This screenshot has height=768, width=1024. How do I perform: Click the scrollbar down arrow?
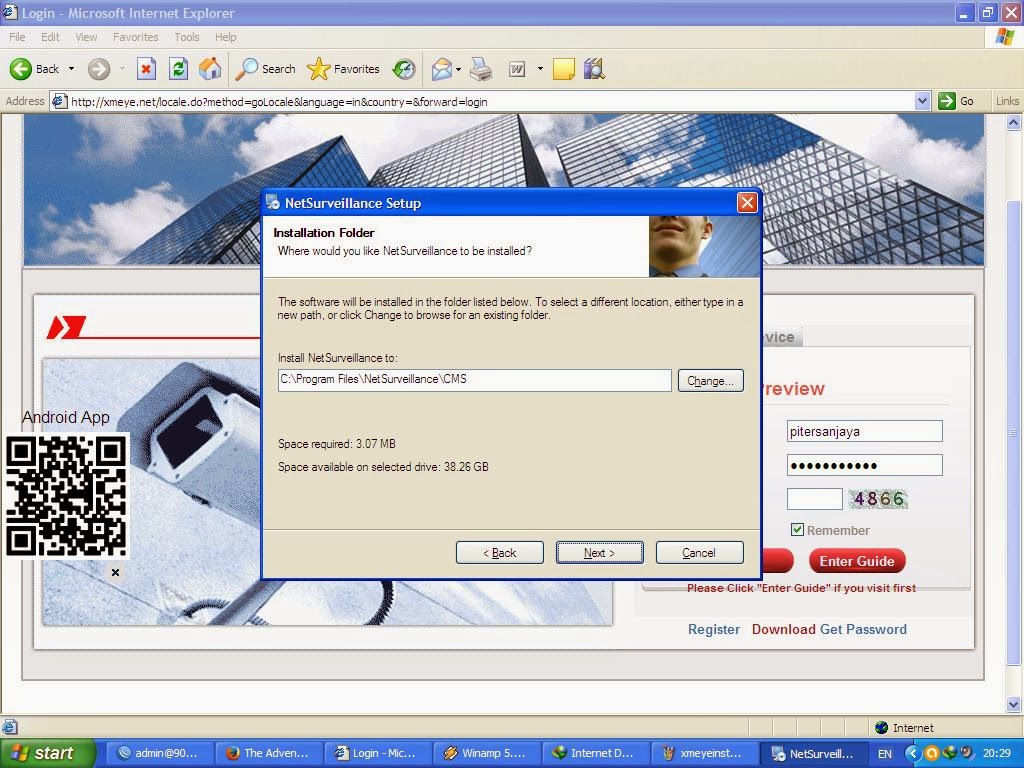point(1014,705)
